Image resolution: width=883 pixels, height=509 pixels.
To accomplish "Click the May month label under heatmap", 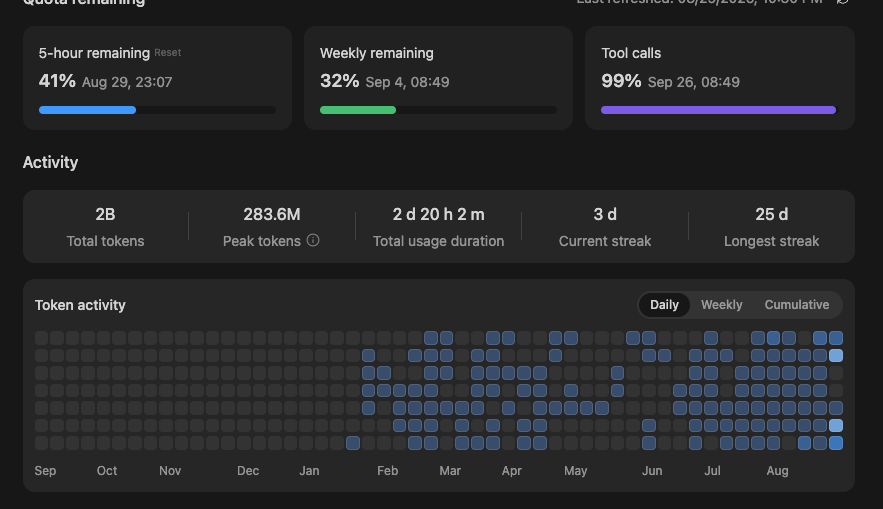I will 576,471.
